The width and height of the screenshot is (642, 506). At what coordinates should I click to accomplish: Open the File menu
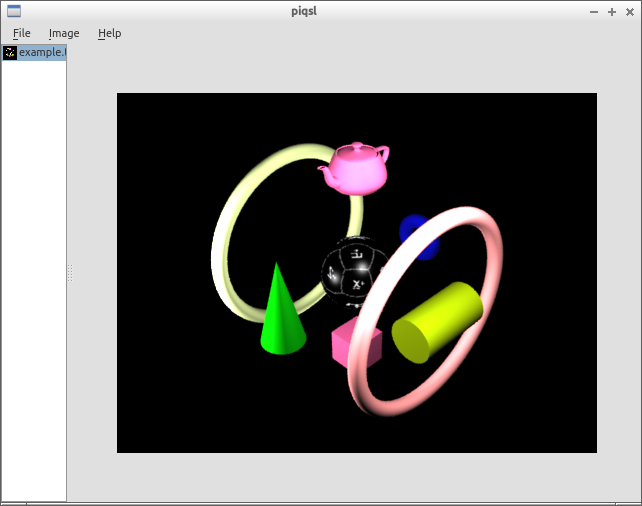pos(22,33)
